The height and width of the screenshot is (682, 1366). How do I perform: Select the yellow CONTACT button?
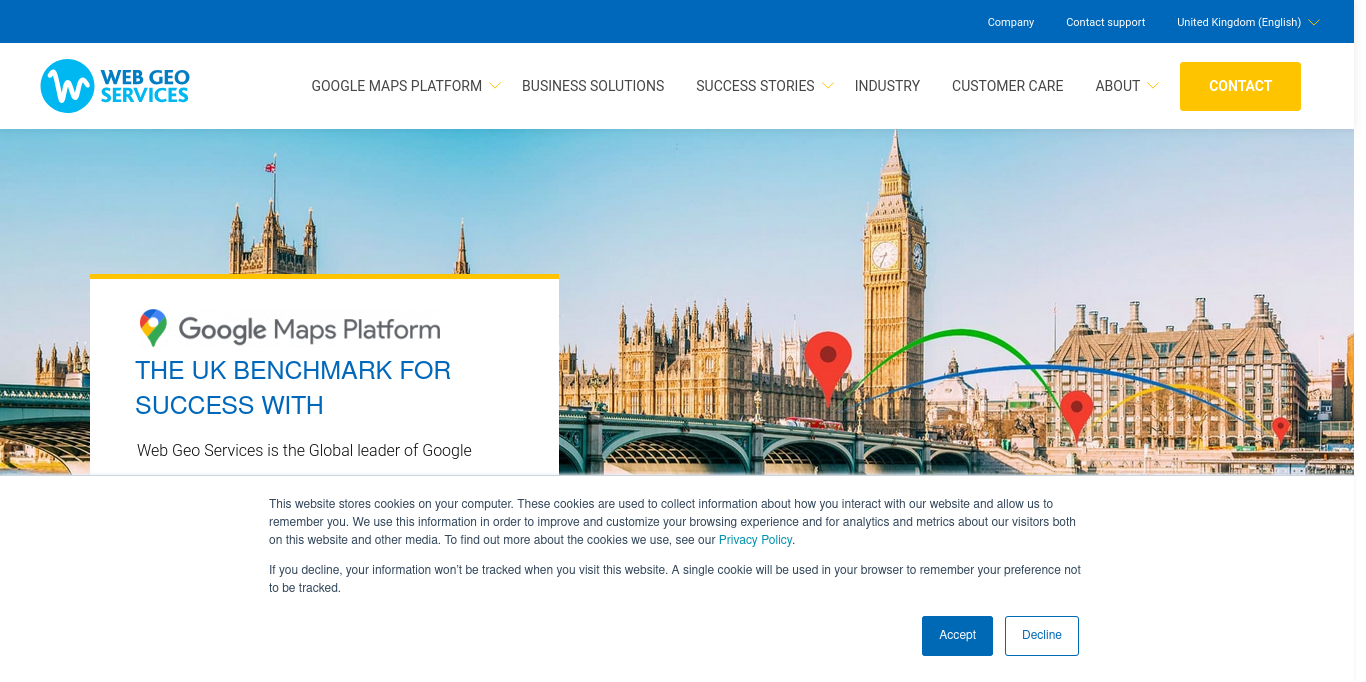pyautogui.click(x=1240, y=86)
